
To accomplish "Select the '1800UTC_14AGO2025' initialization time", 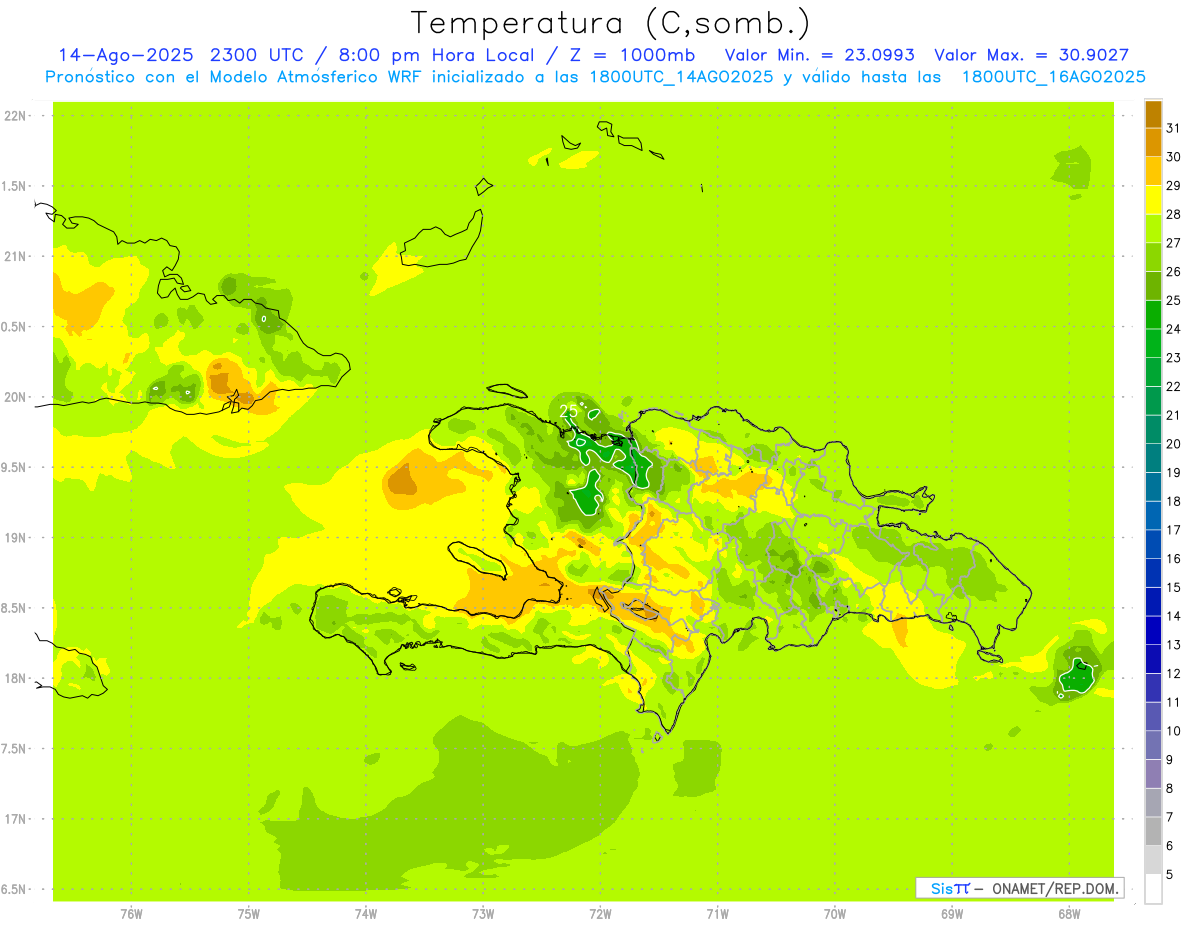I will pyautogui.click(x=682, y=77).
